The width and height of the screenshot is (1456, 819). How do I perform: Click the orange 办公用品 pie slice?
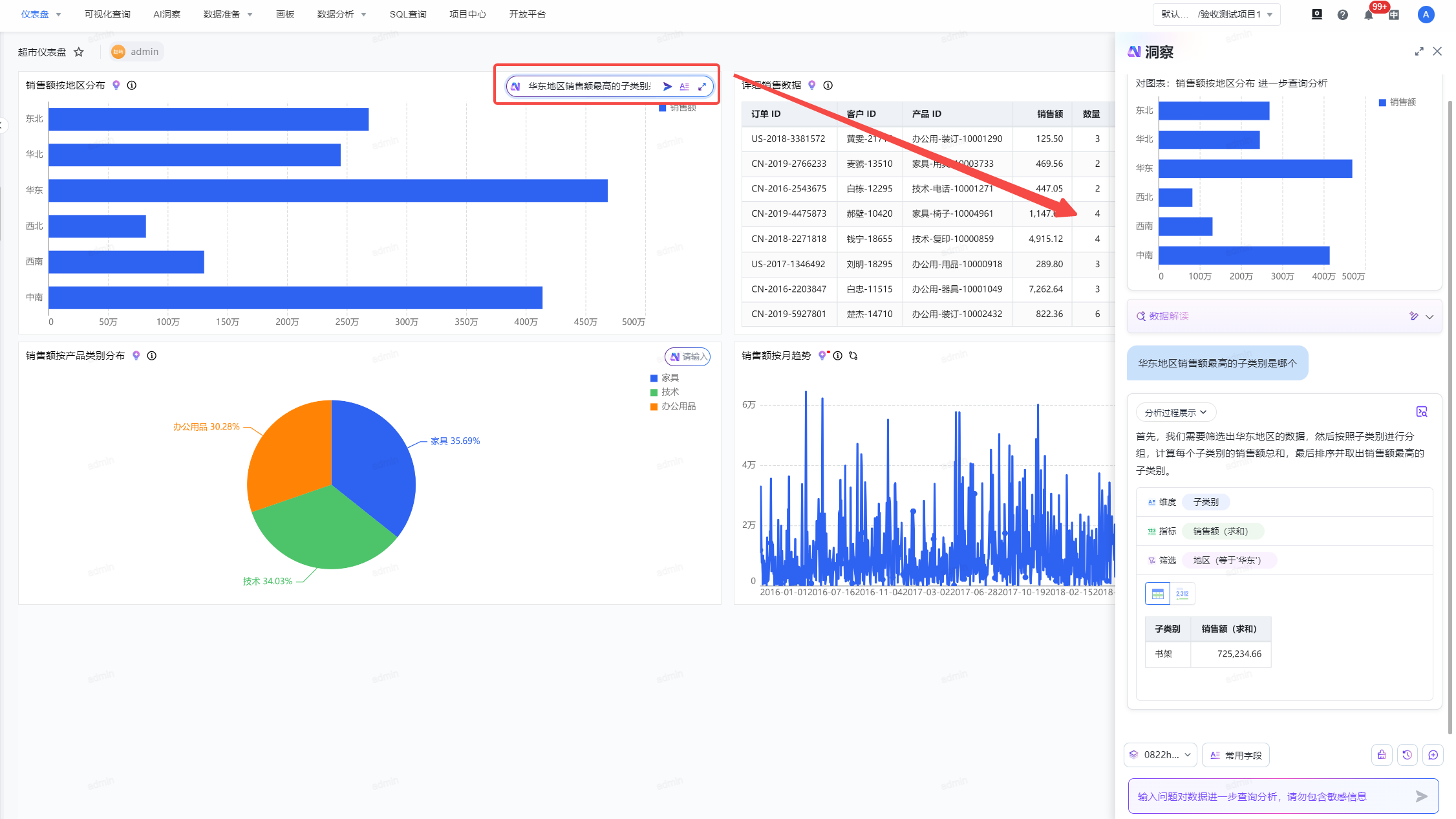pyautogui.click(x=291, y=456)
